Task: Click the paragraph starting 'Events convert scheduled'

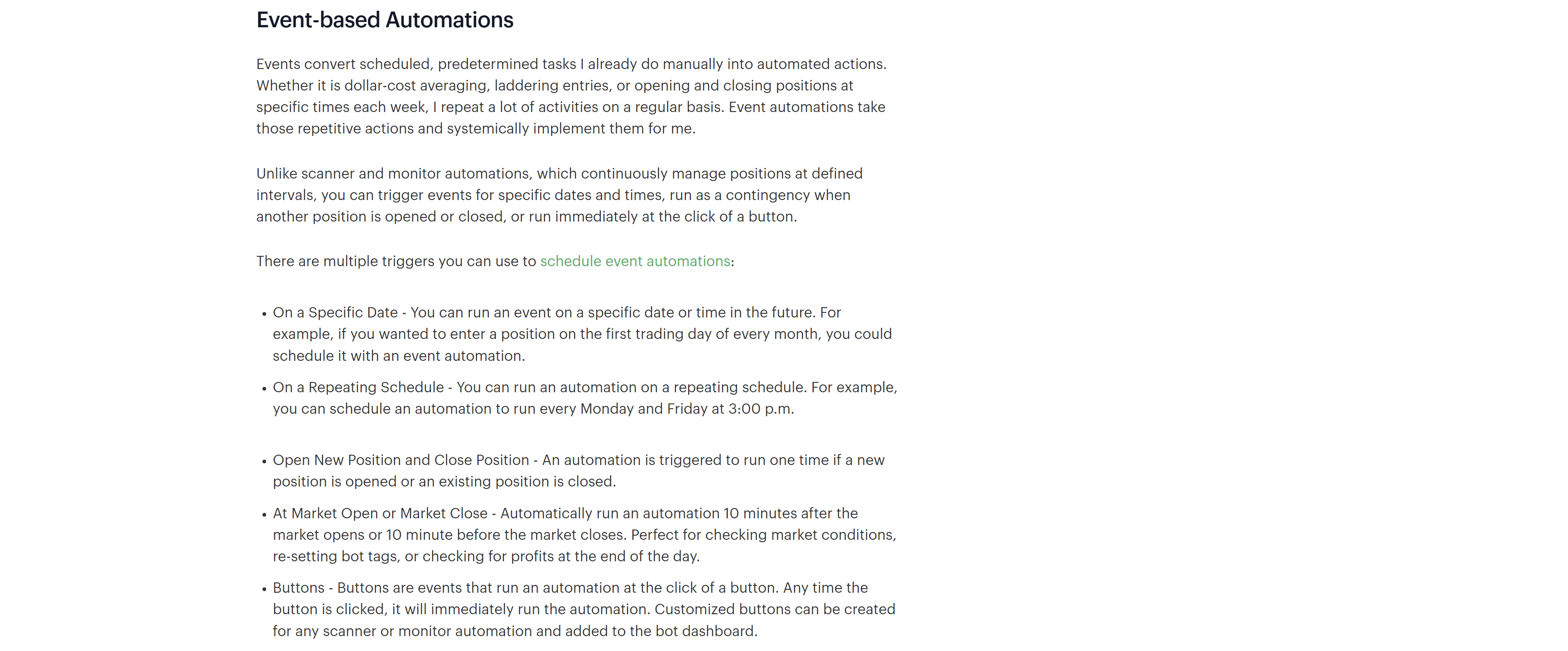Action: [571, 96]
